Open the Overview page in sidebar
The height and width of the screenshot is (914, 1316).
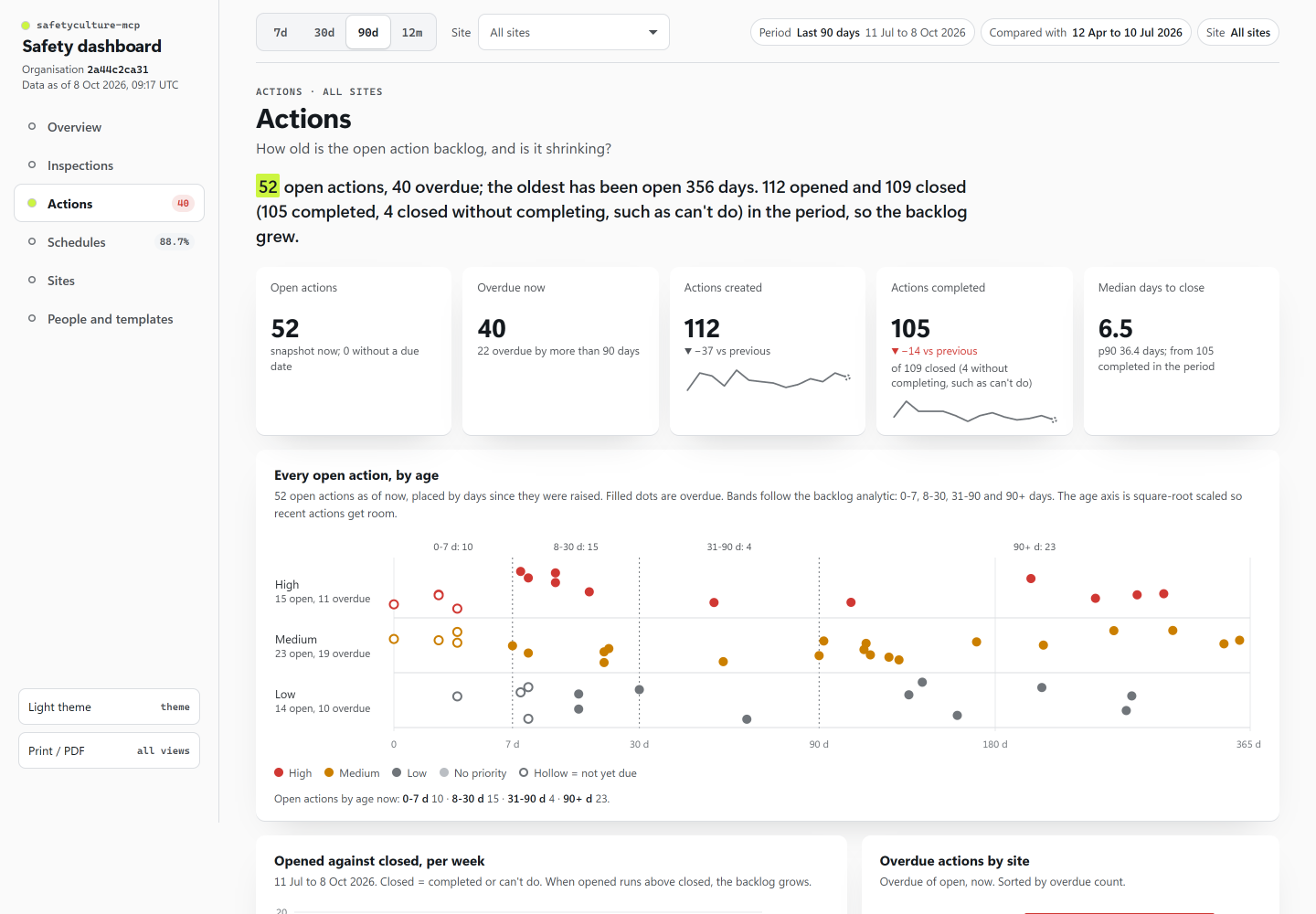109,127
